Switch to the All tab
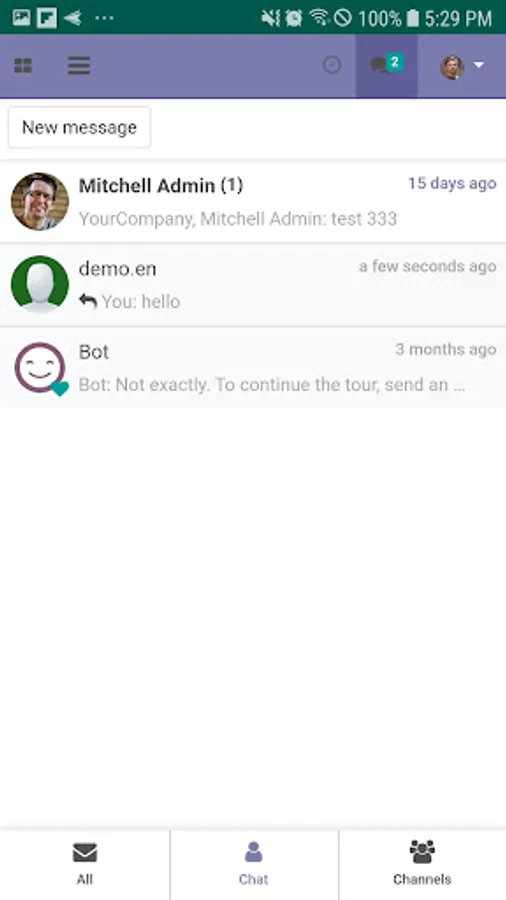The image size is (506, 900). (x=84, y=864)
